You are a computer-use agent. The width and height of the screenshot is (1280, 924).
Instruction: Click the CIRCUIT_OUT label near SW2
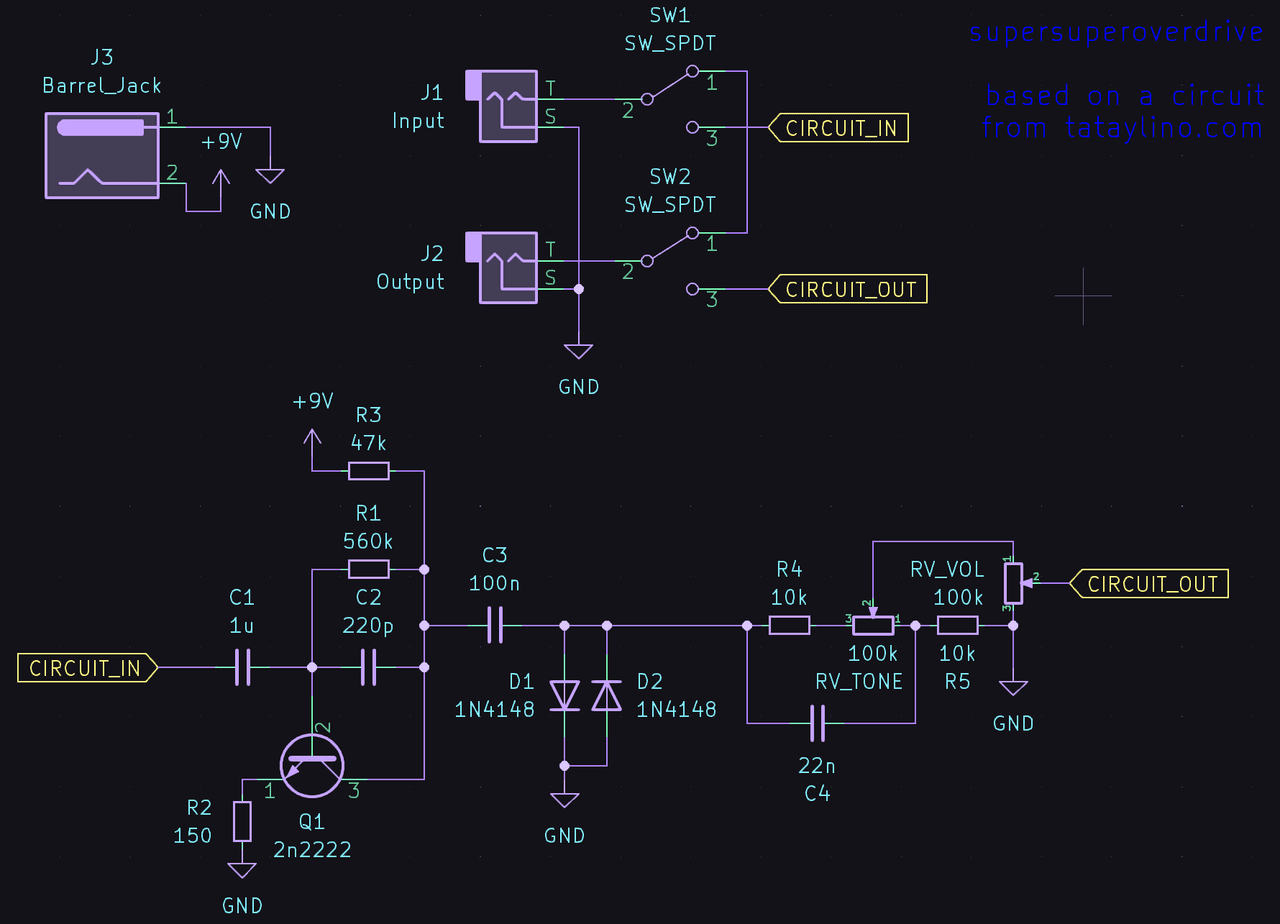848,289
